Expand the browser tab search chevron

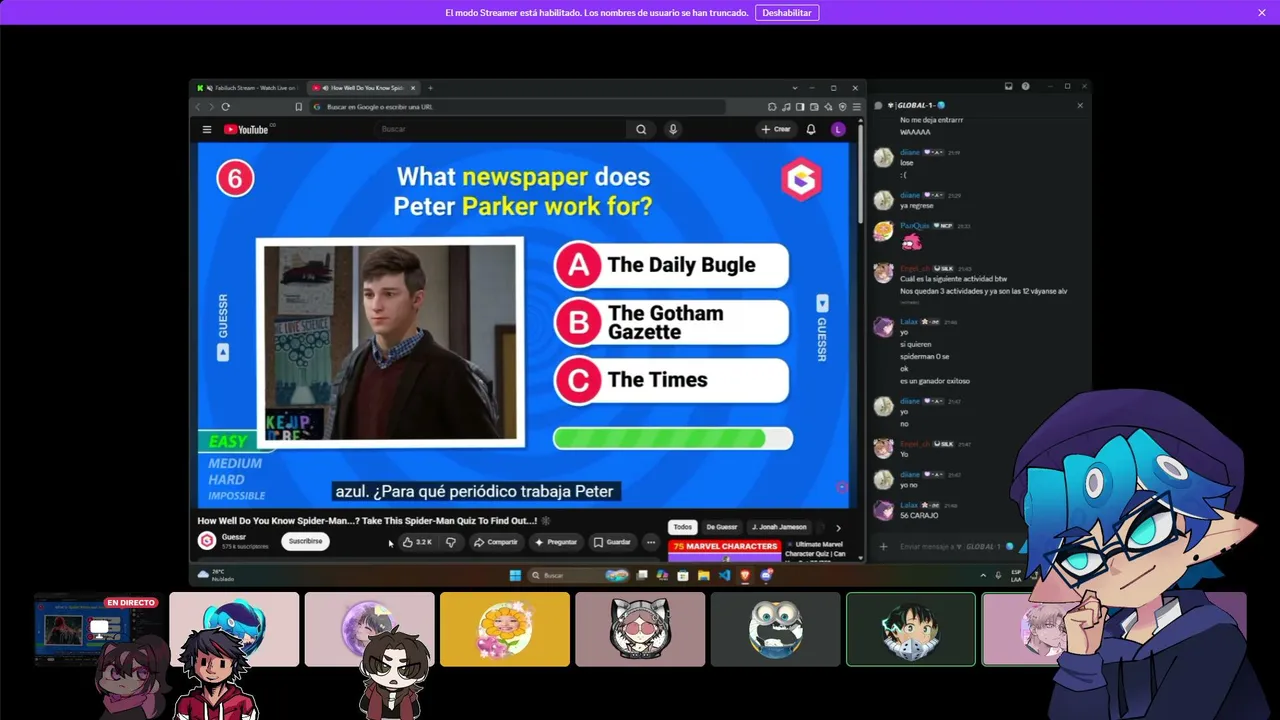pyautogui.click(x=795, y=88)
